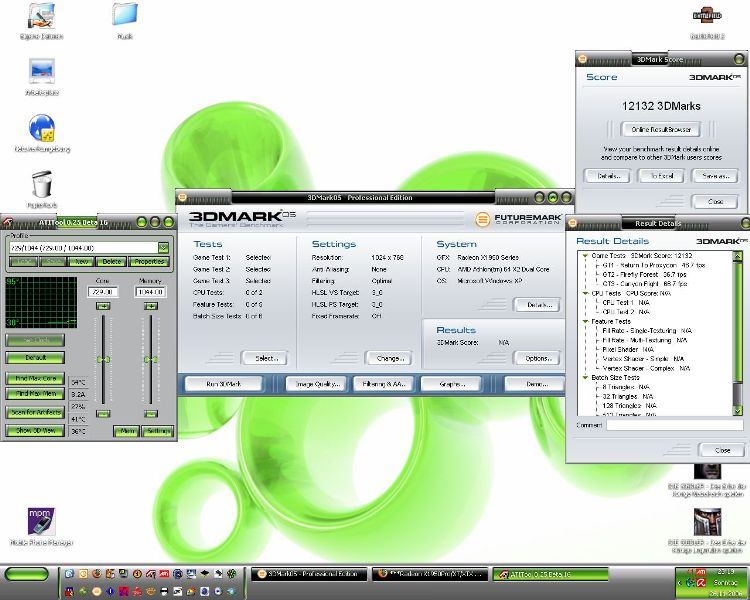Viewport: 750px width, 600px height.
Task: Collapse the CPU Tests tree node
Action: [x=585, y=293]
